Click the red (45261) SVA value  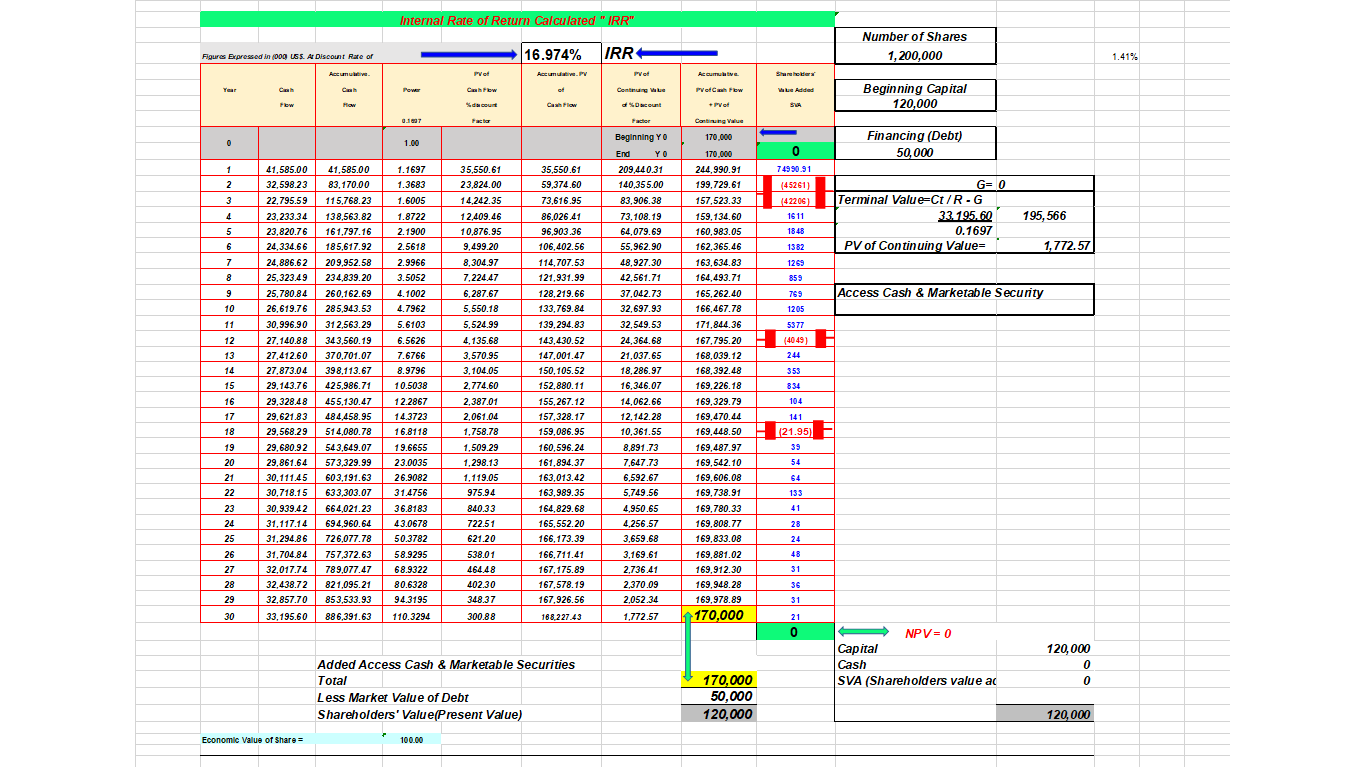pos(795,185)
